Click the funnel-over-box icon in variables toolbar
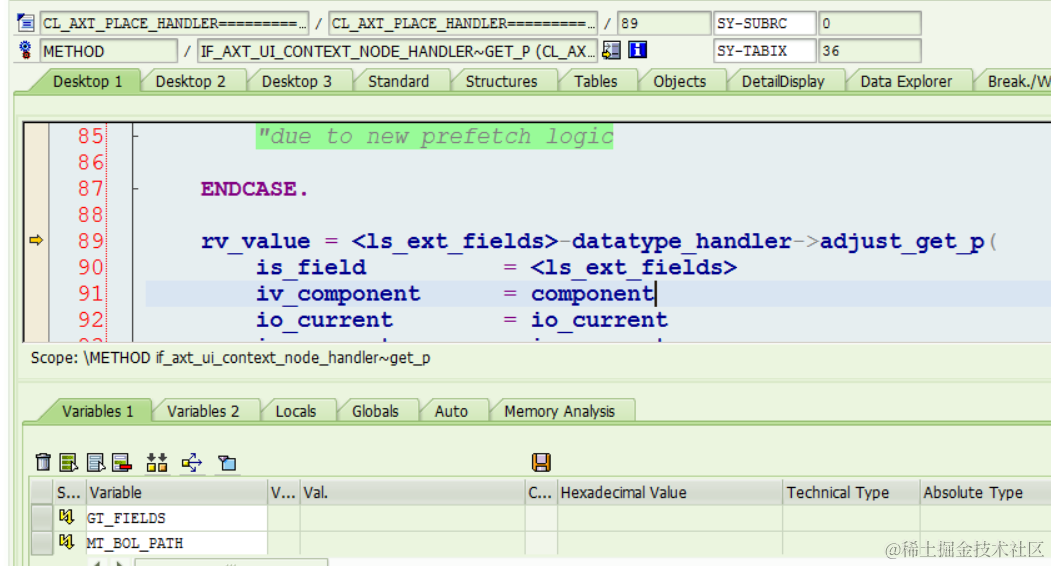Screen dimensions: 1051x566 (227, 462)
